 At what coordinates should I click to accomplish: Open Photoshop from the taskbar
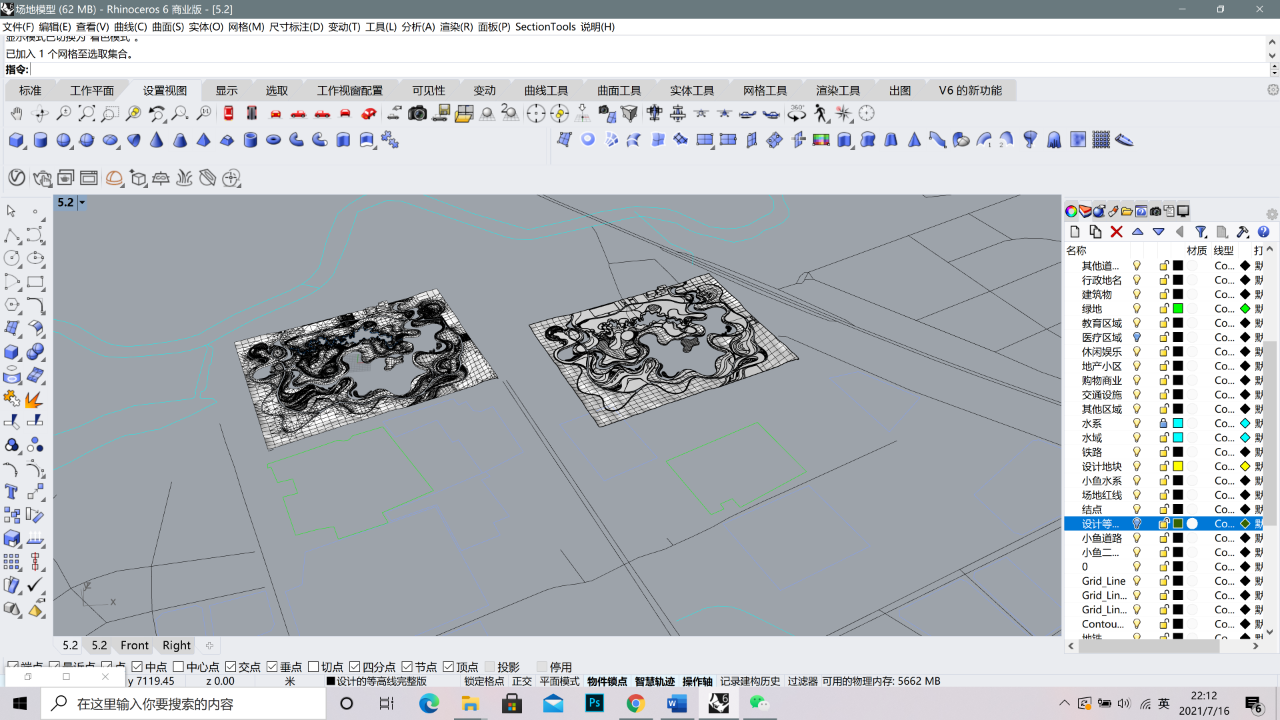click(594, 703)
